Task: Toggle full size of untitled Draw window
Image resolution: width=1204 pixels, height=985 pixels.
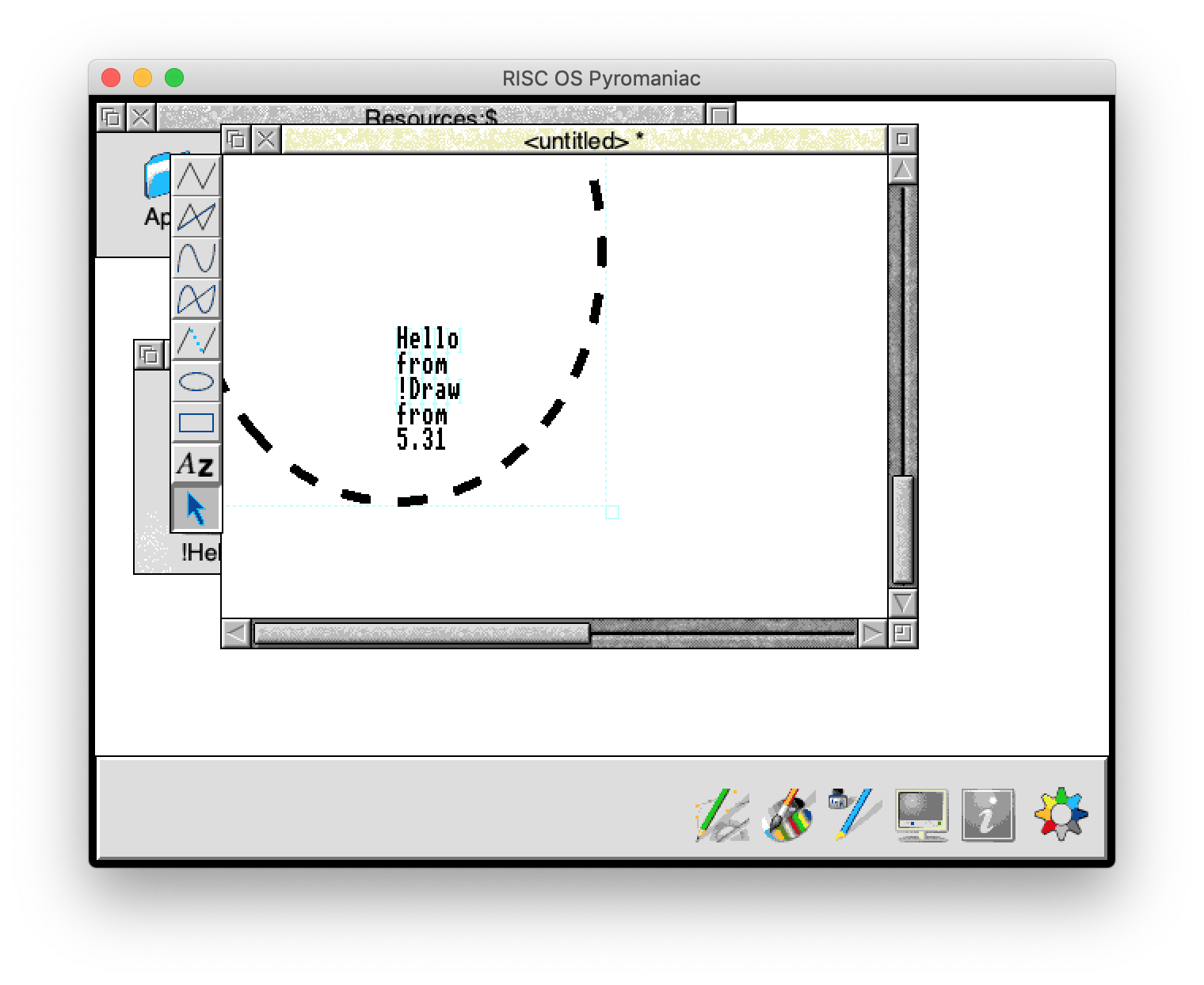Action: click(902, 140)
